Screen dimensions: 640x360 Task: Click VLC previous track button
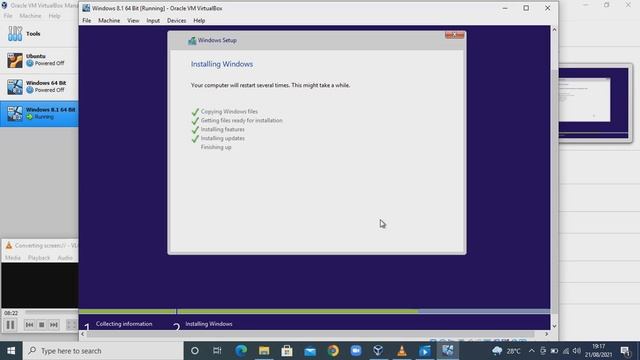point(29,325)
